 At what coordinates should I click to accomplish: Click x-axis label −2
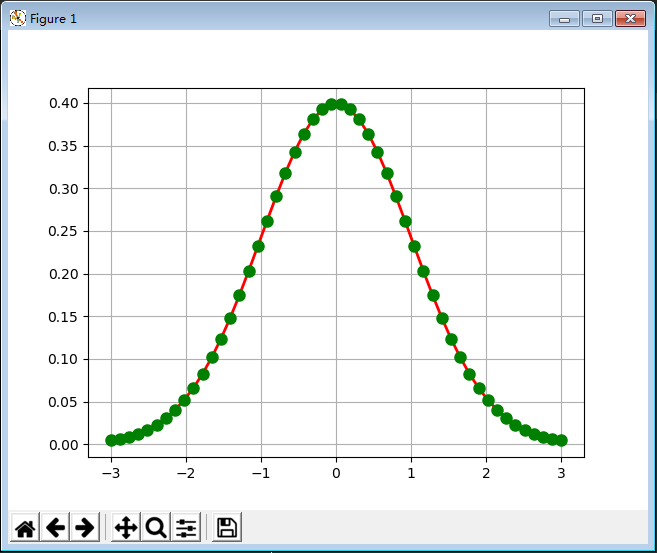click(x=186, y=473)
